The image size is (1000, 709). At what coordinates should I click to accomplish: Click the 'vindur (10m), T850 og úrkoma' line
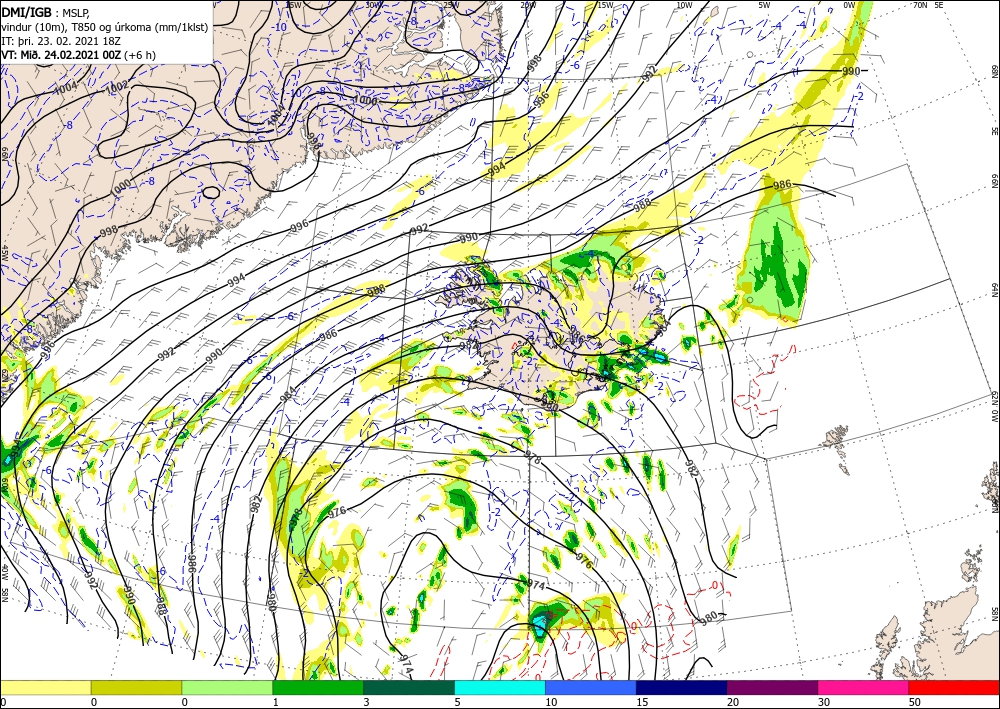click(x=105, y=26)
